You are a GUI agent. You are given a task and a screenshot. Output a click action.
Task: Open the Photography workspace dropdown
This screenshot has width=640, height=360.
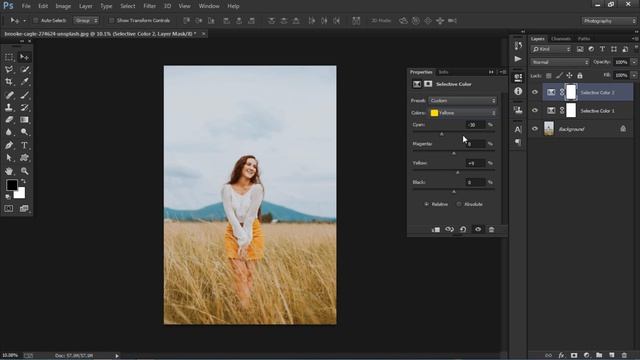pos(609,21)
